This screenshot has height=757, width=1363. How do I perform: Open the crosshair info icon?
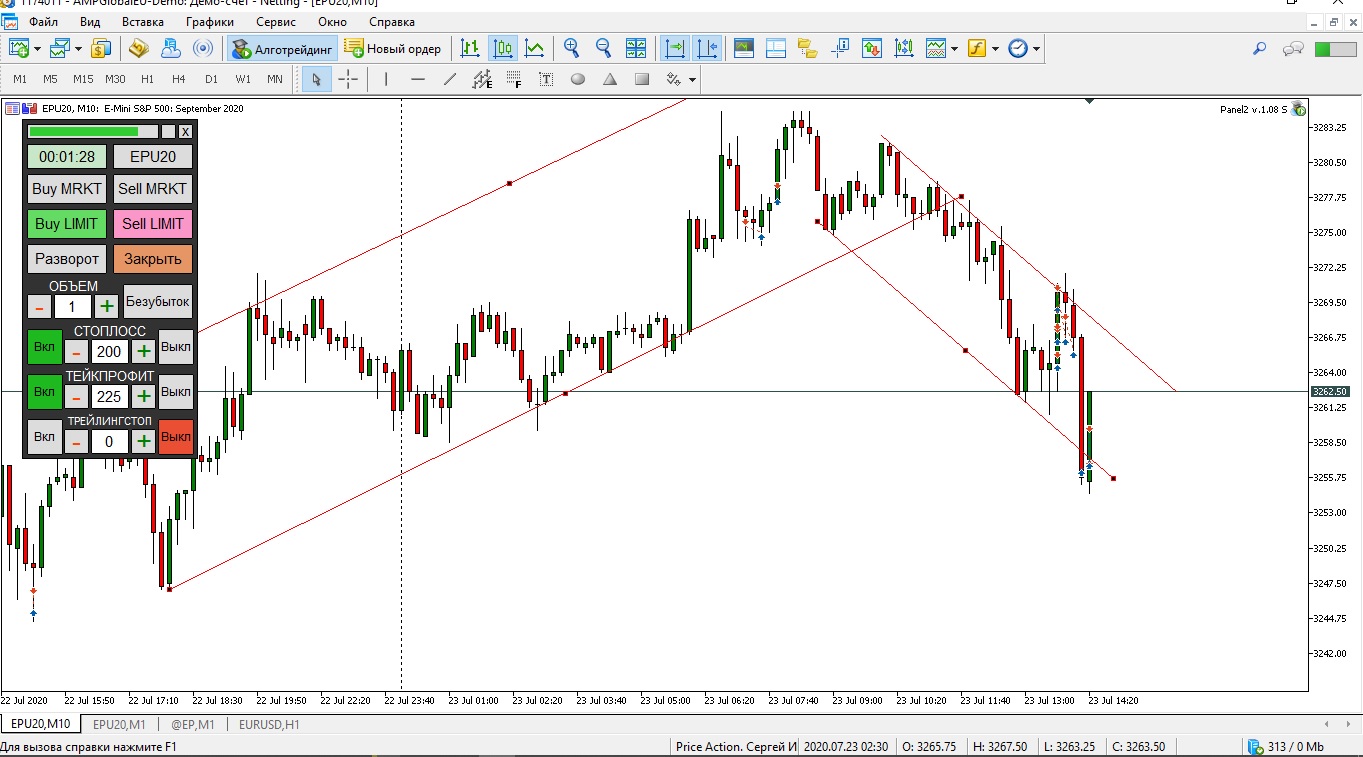pos(840,47)
